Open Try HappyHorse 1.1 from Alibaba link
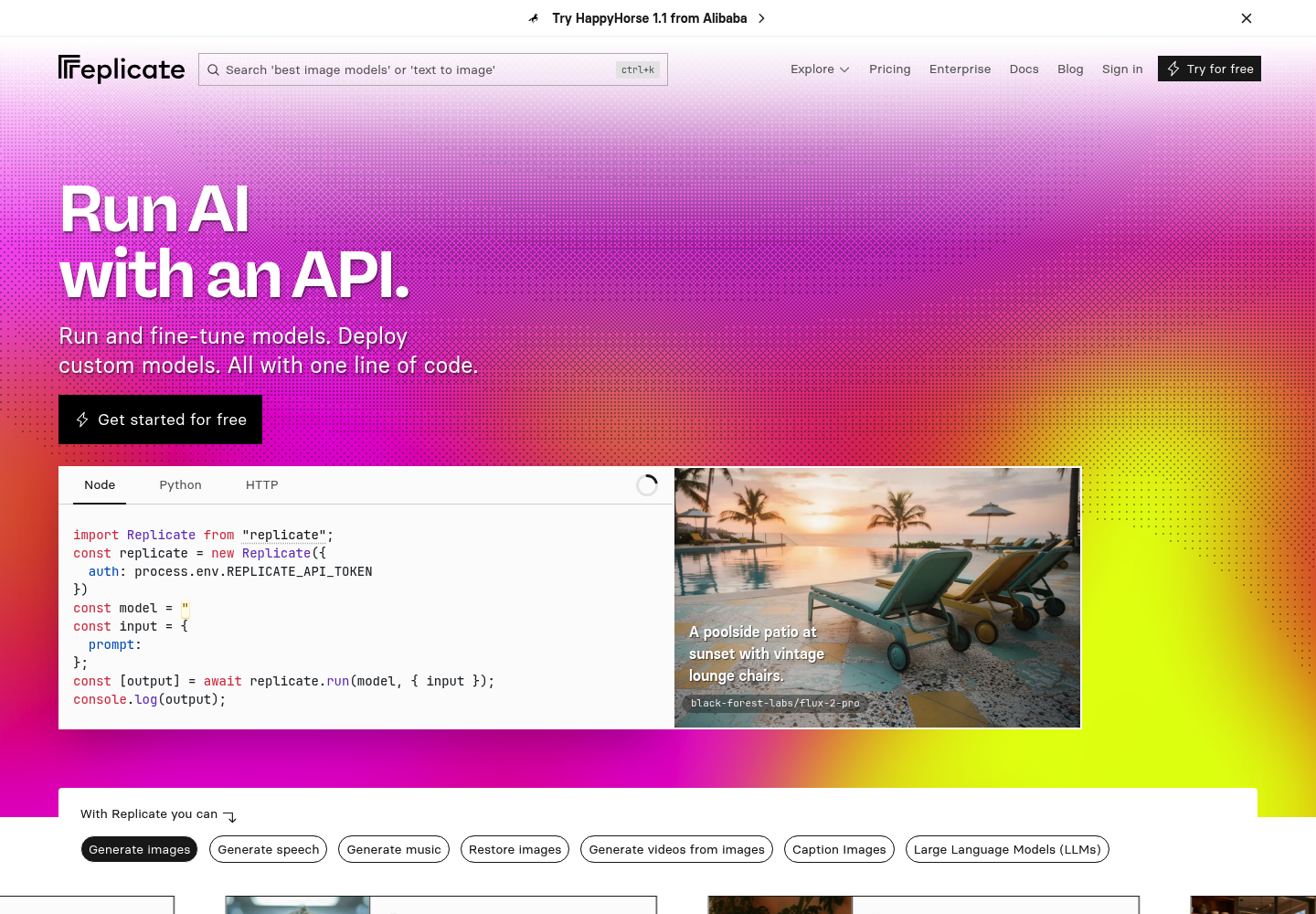Viewport: 1316px width, 914px height. click(650, 18)
